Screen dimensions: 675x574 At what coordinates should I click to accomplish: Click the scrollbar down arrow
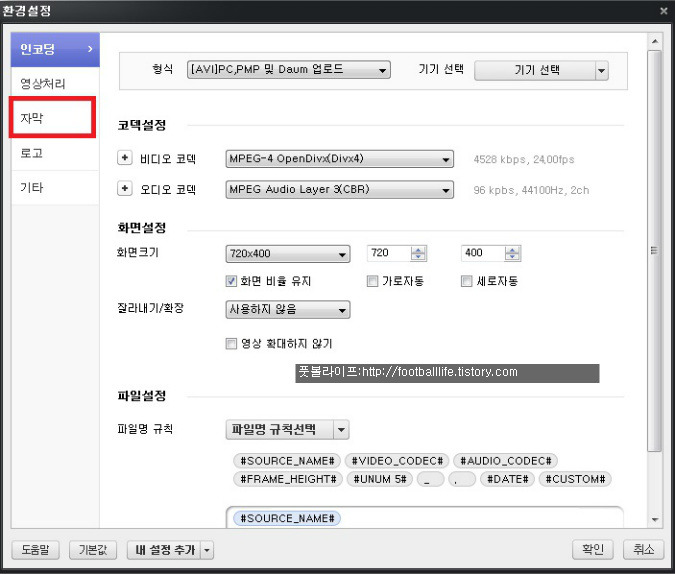tap(655, 520)
